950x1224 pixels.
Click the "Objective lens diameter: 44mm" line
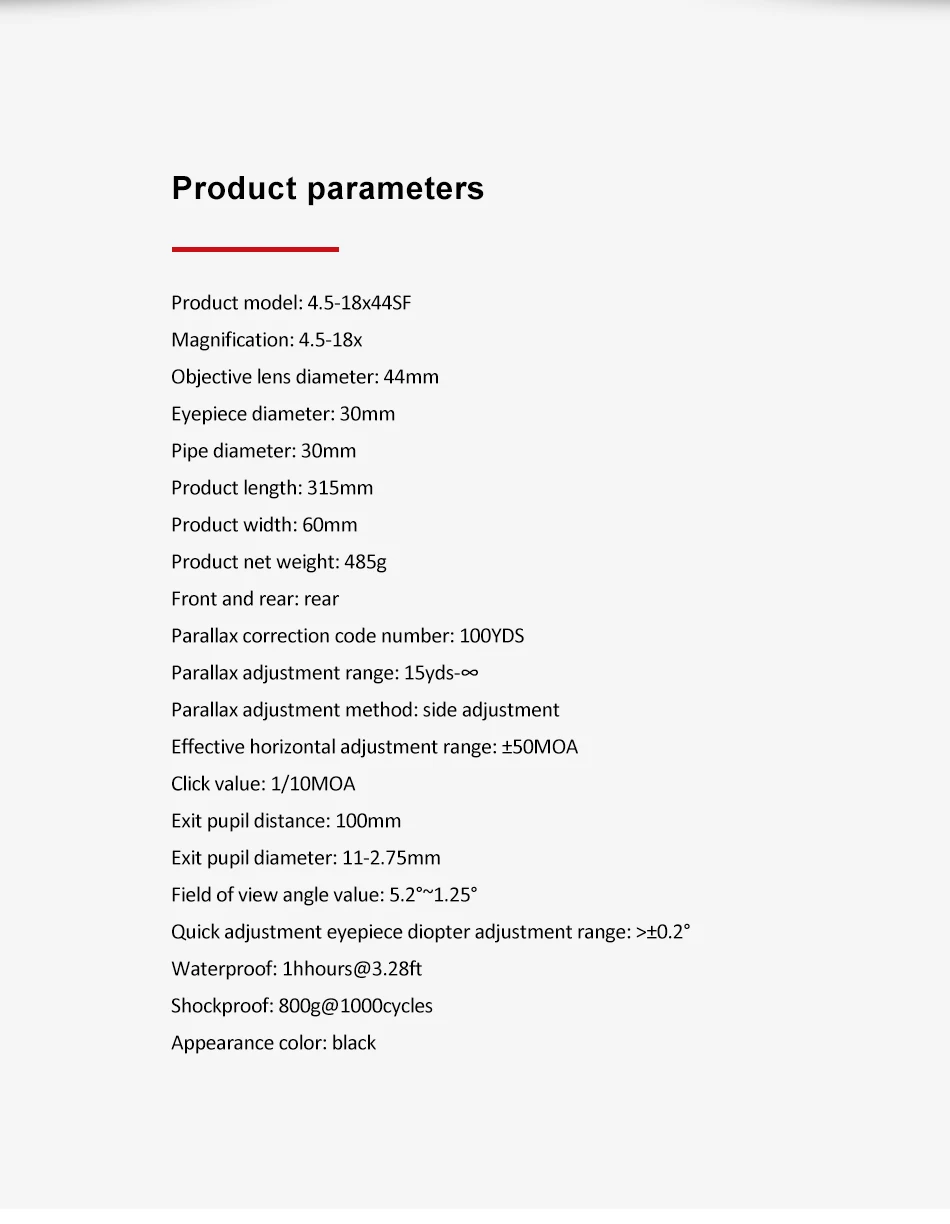tap(305, 377)
